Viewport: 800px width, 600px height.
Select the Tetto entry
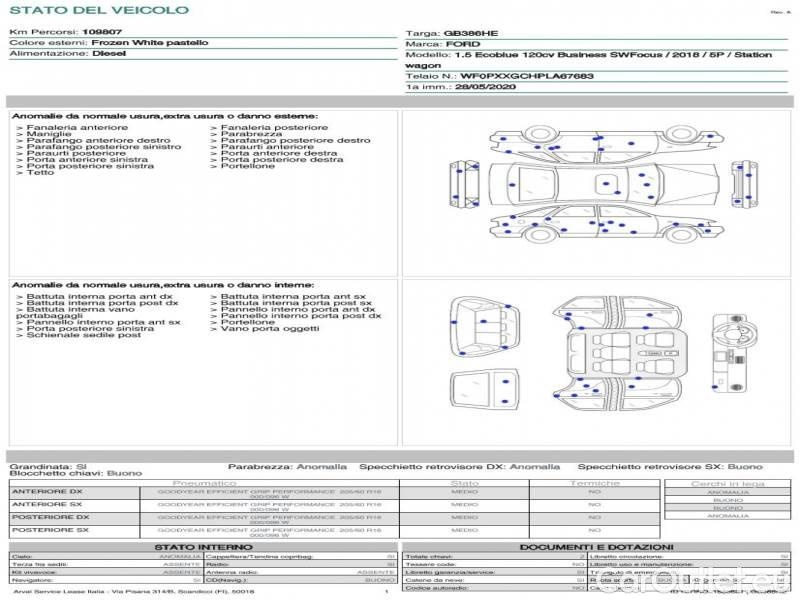[x=40, y=172]
